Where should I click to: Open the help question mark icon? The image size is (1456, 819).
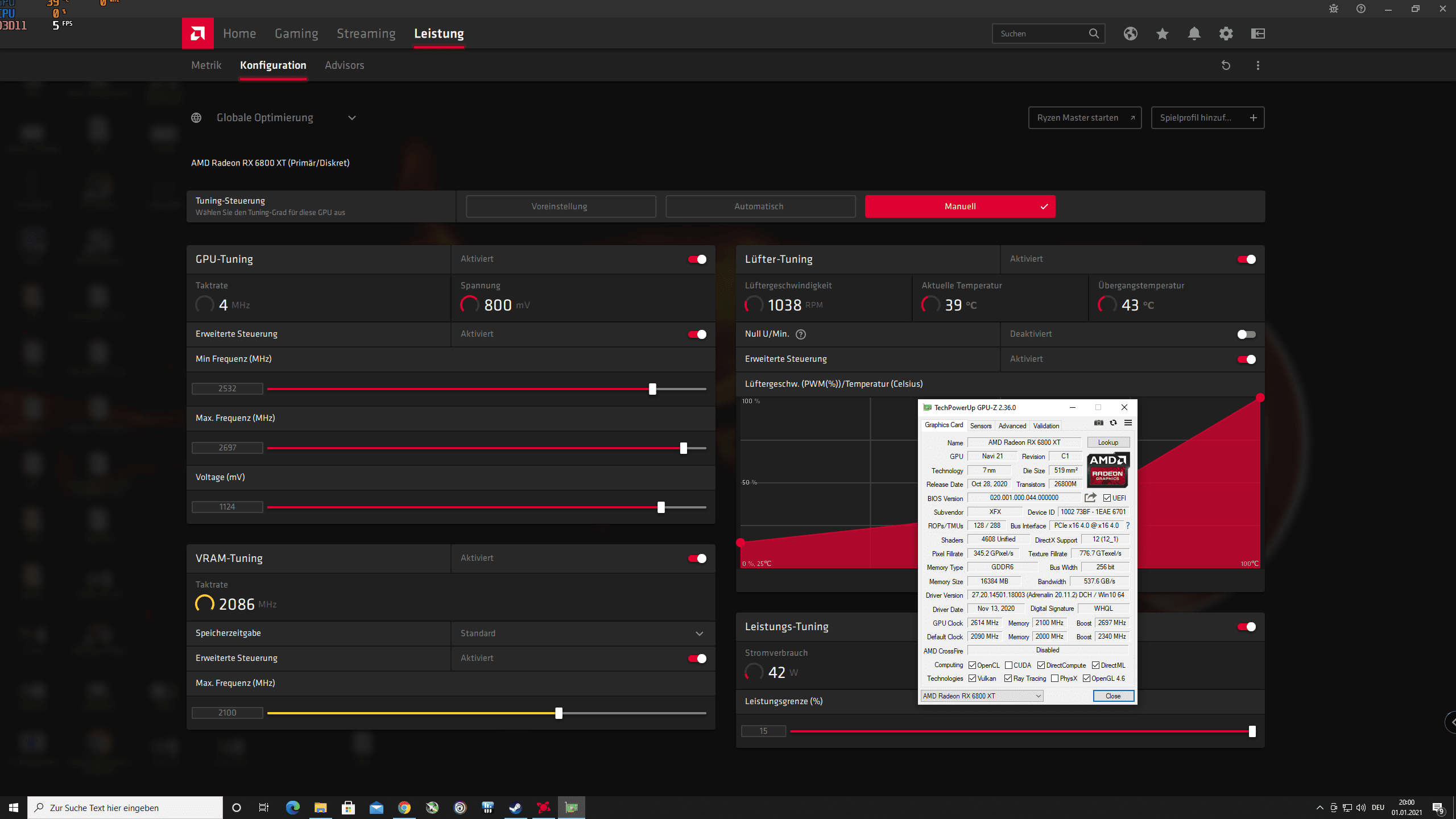(1360, 9)
